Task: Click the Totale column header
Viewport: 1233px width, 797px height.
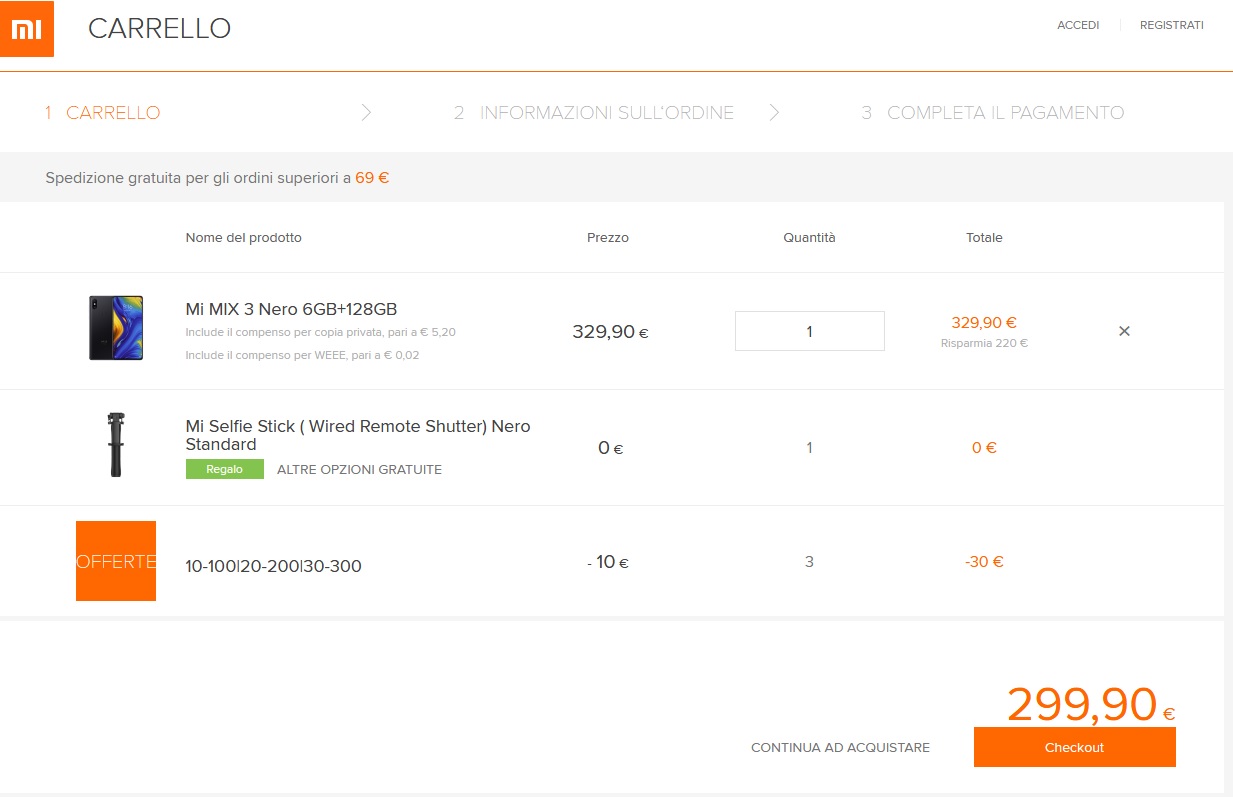Action: click(x=984, y=238)
